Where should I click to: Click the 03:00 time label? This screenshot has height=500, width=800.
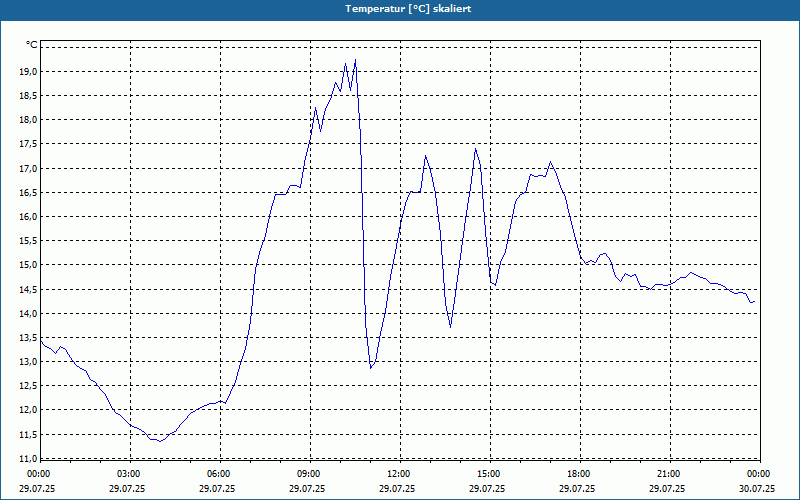pyautogui.click(x=128, y=474)
